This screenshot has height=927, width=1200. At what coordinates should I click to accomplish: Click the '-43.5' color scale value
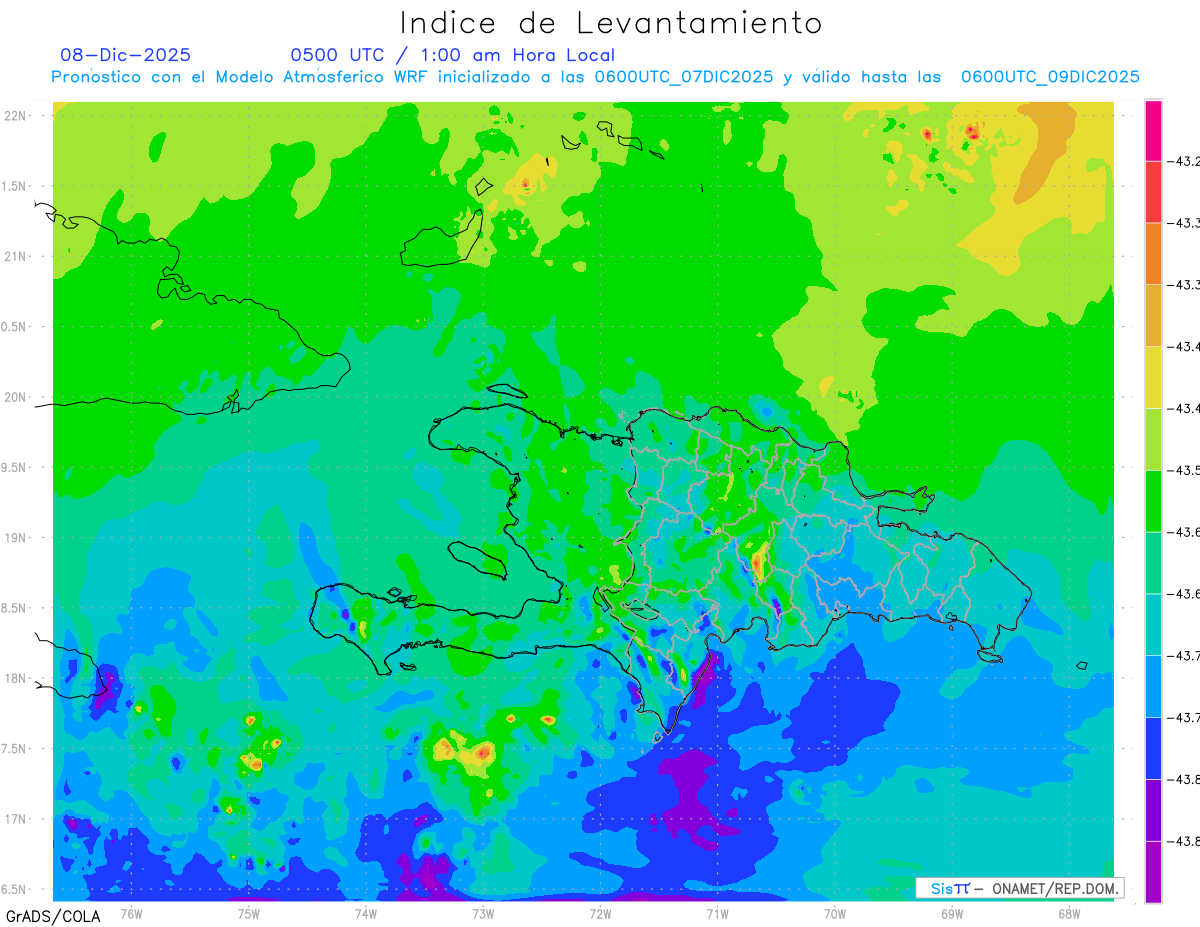(x=1185, y=470)
